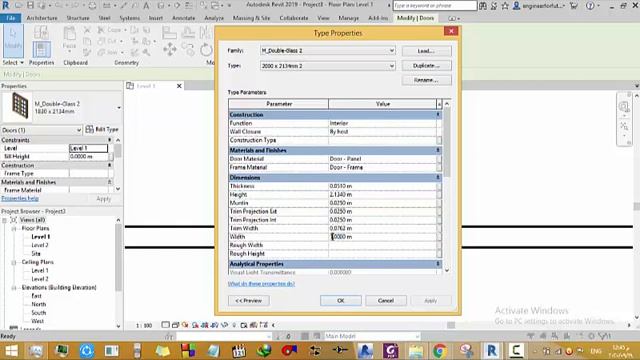
Task: Collapse the Dimensions group in Type Parameters
Action: click(x=438, y=178)
